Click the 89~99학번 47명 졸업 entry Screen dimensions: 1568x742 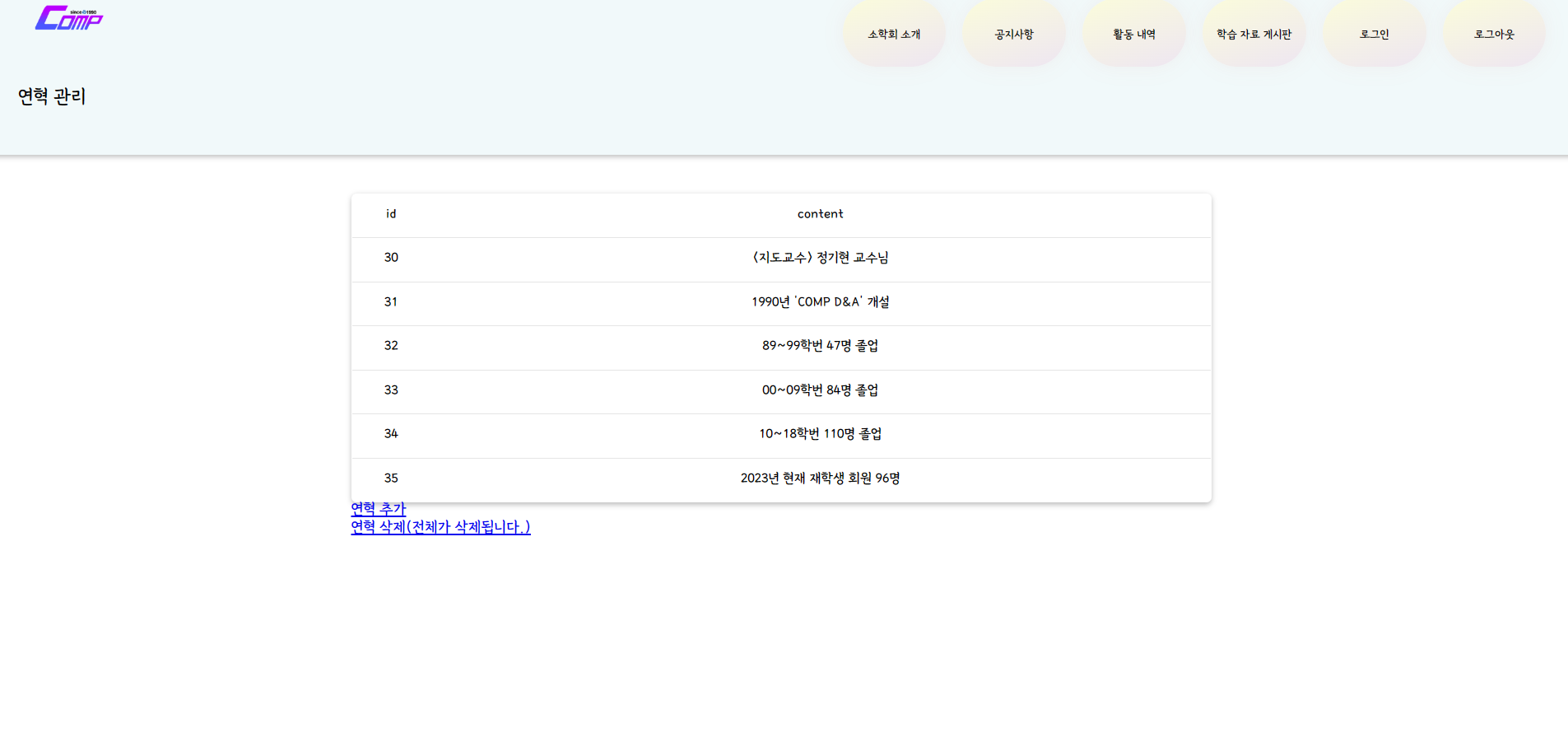point(820,346)
